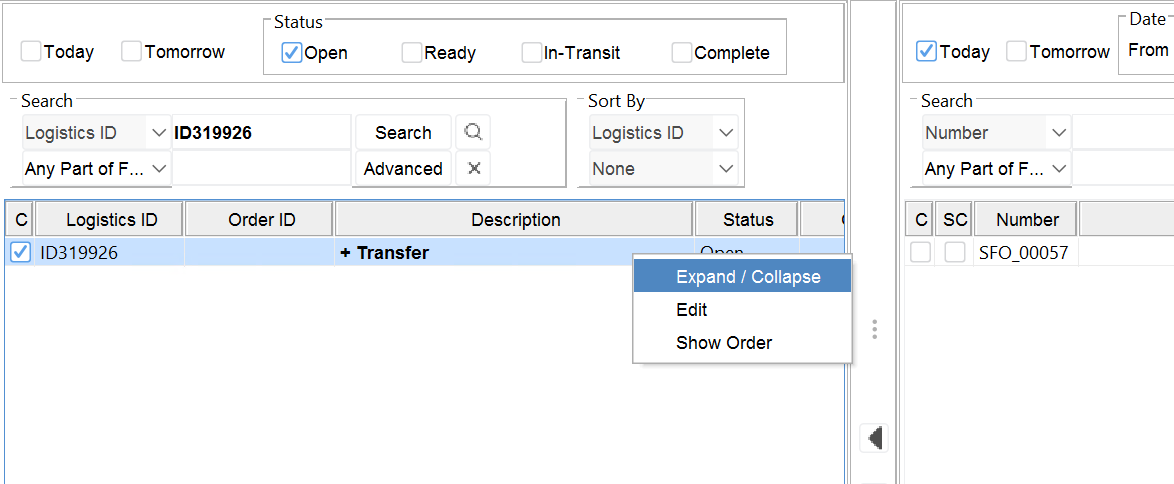The image size is (1174, 484).
Task: Uncheck the ID319926 row checkbox
Action: 20,253
